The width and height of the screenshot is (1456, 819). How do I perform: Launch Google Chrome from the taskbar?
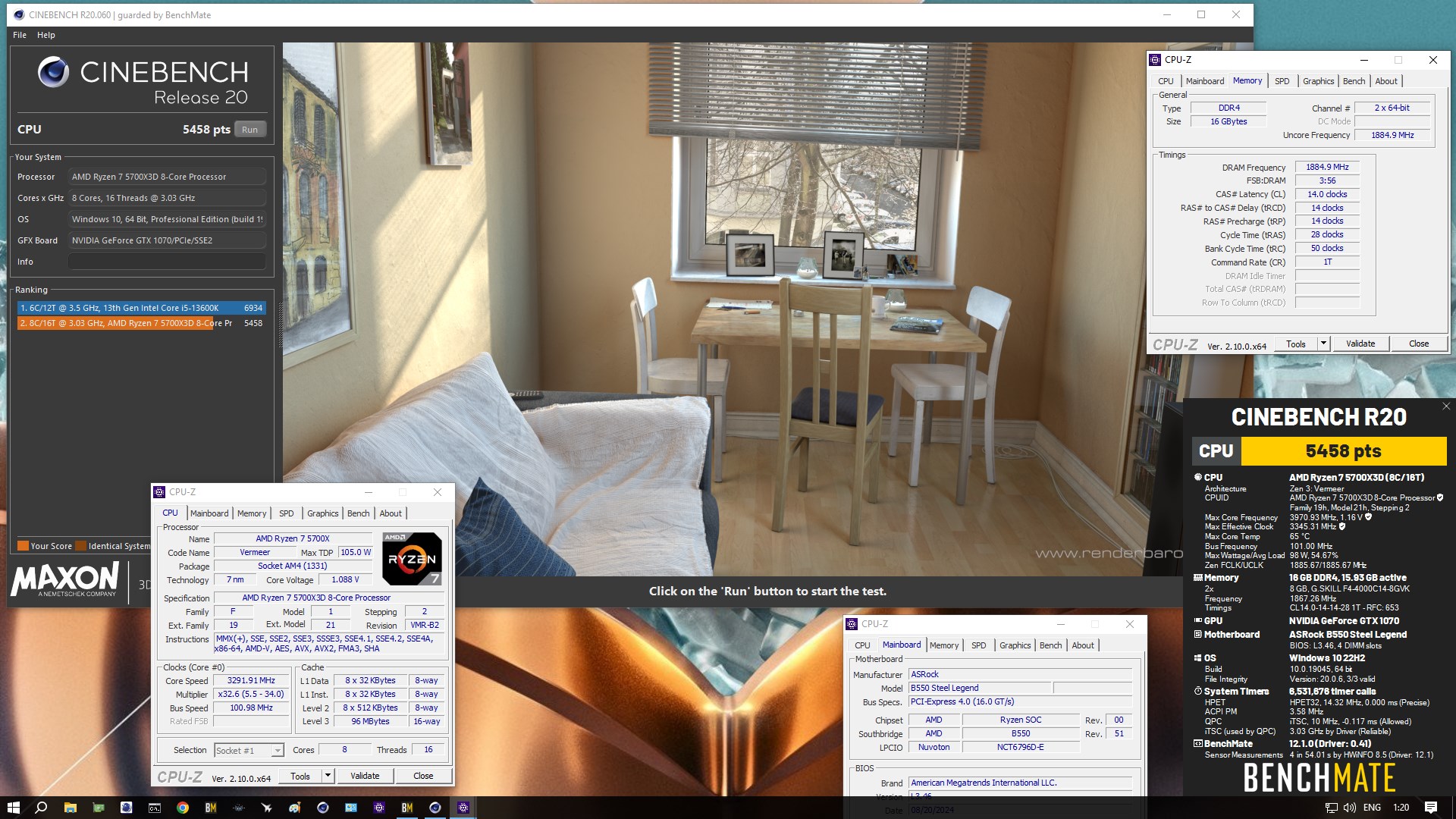182,808
